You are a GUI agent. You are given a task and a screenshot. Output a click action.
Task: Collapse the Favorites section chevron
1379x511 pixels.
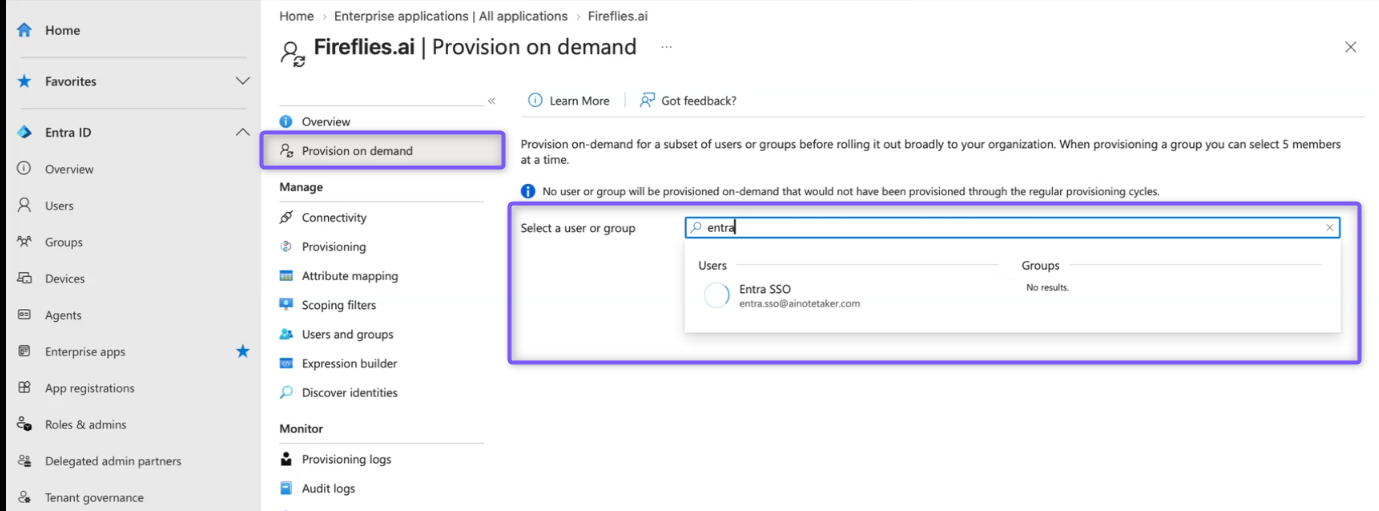[x=242, y=81]
